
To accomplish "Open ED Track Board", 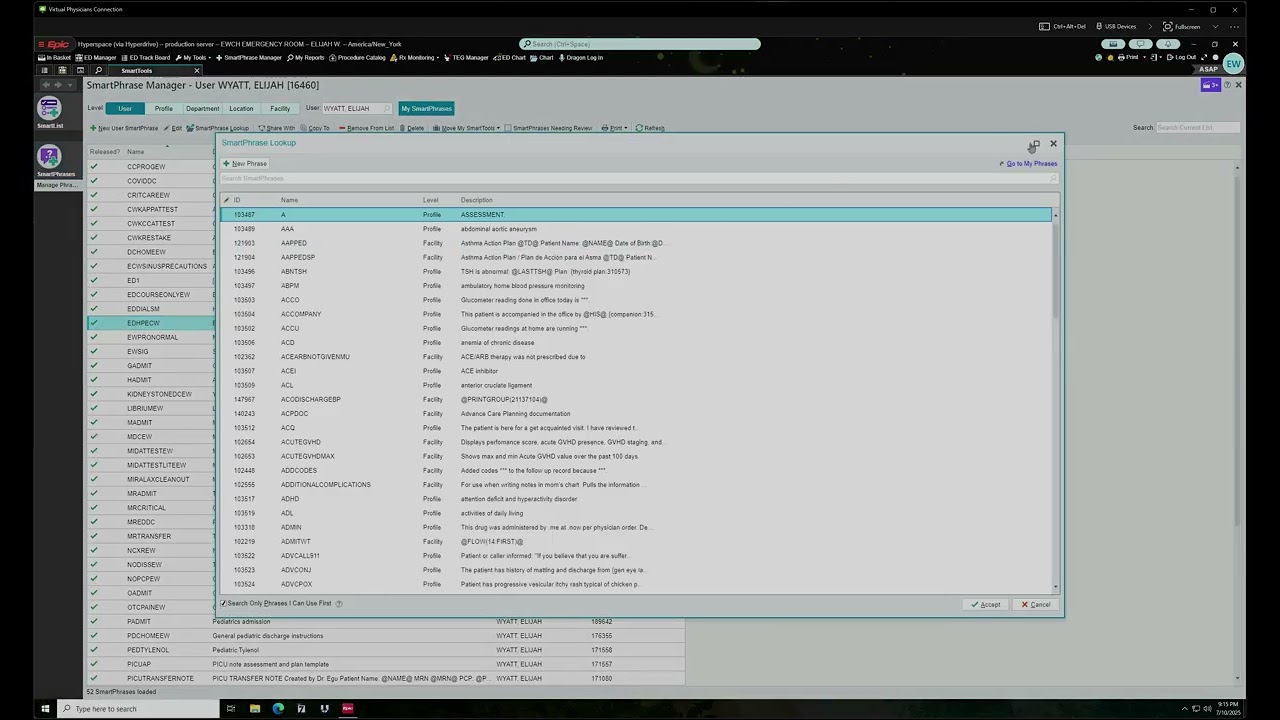I will tap(146, 58).
